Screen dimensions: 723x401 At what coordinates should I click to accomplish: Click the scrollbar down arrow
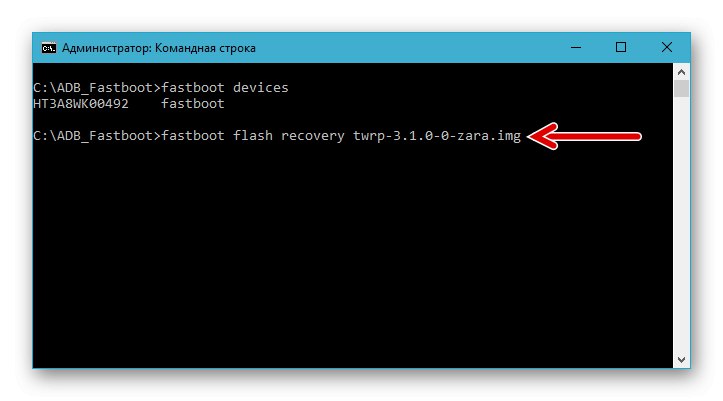[681, 359]
